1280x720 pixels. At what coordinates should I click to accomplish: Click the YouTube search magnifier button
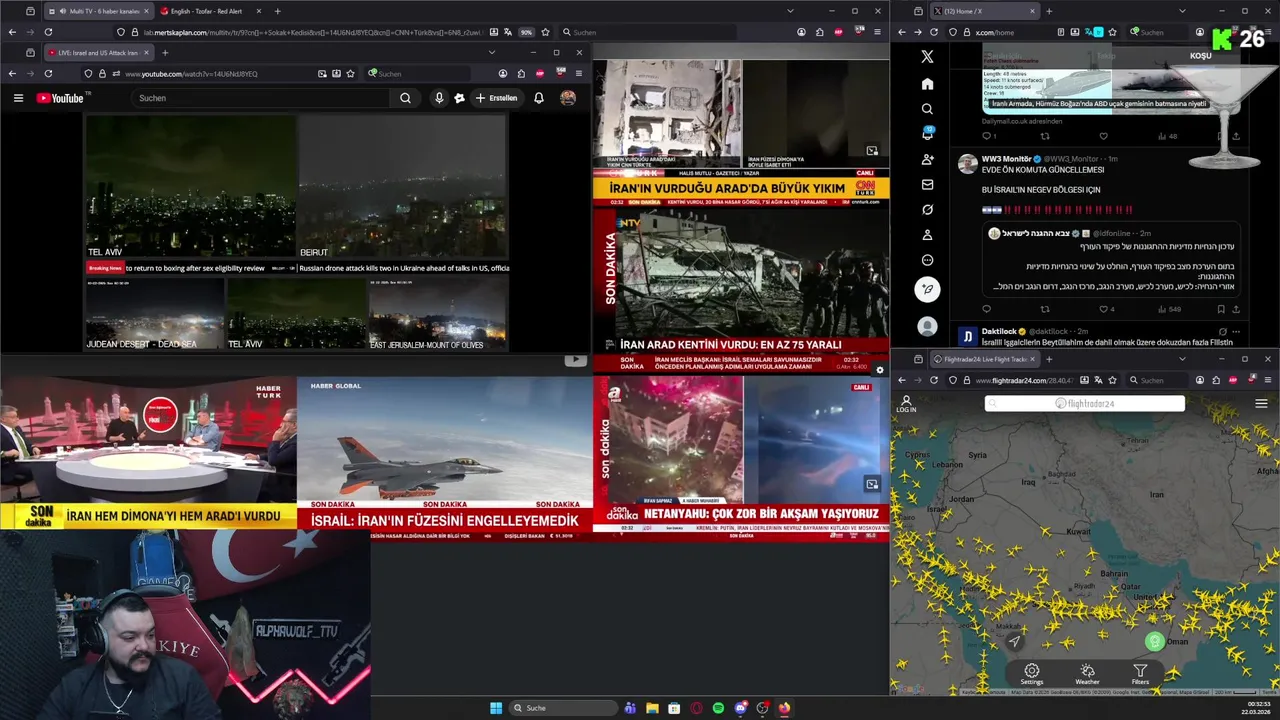[x=405, y=98]
